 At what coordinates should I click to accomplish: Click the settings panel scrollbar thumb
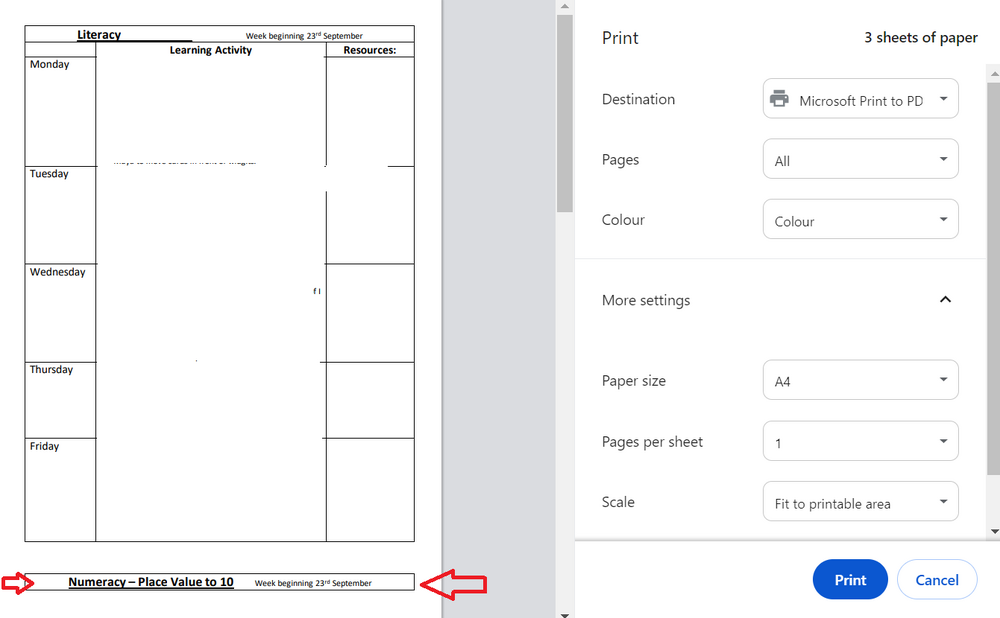coord(994,278)
